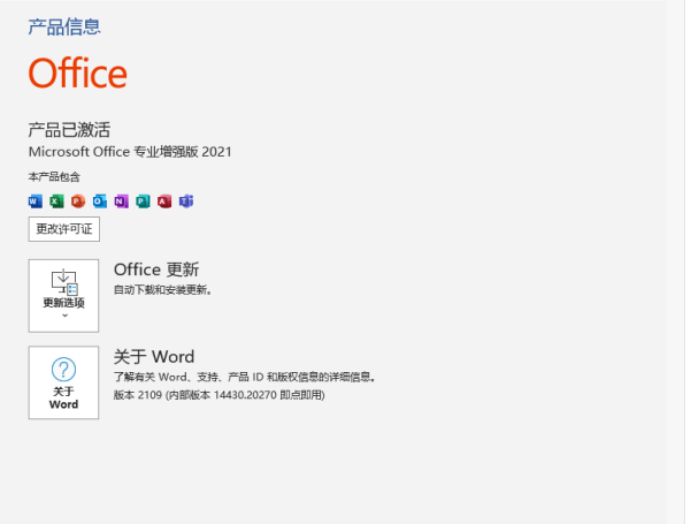Click the 更改许可证 button
This screenshot has height=524, width=686.
click(64, 229)
